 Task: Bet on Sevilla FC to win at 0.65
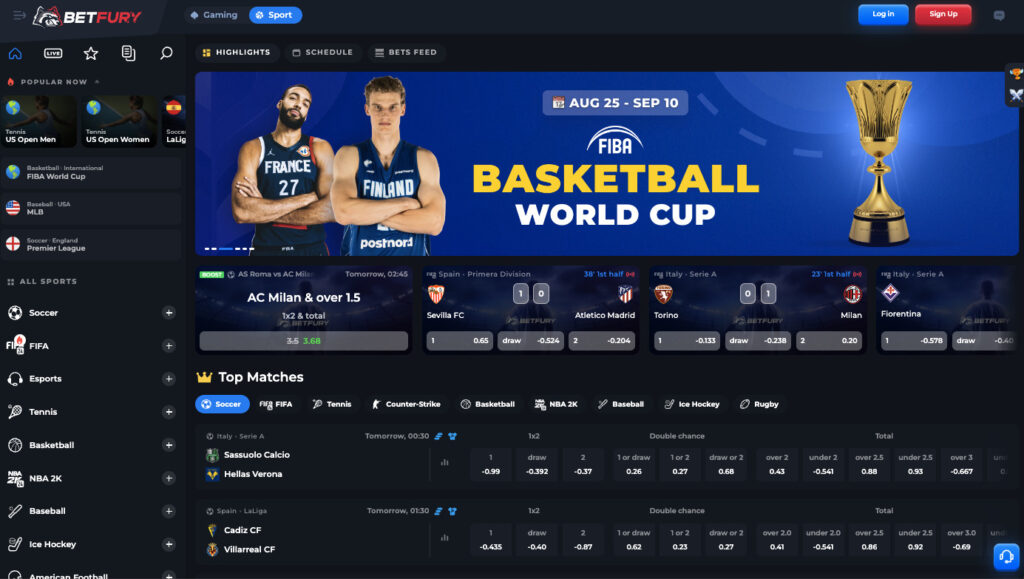point(460,341)
